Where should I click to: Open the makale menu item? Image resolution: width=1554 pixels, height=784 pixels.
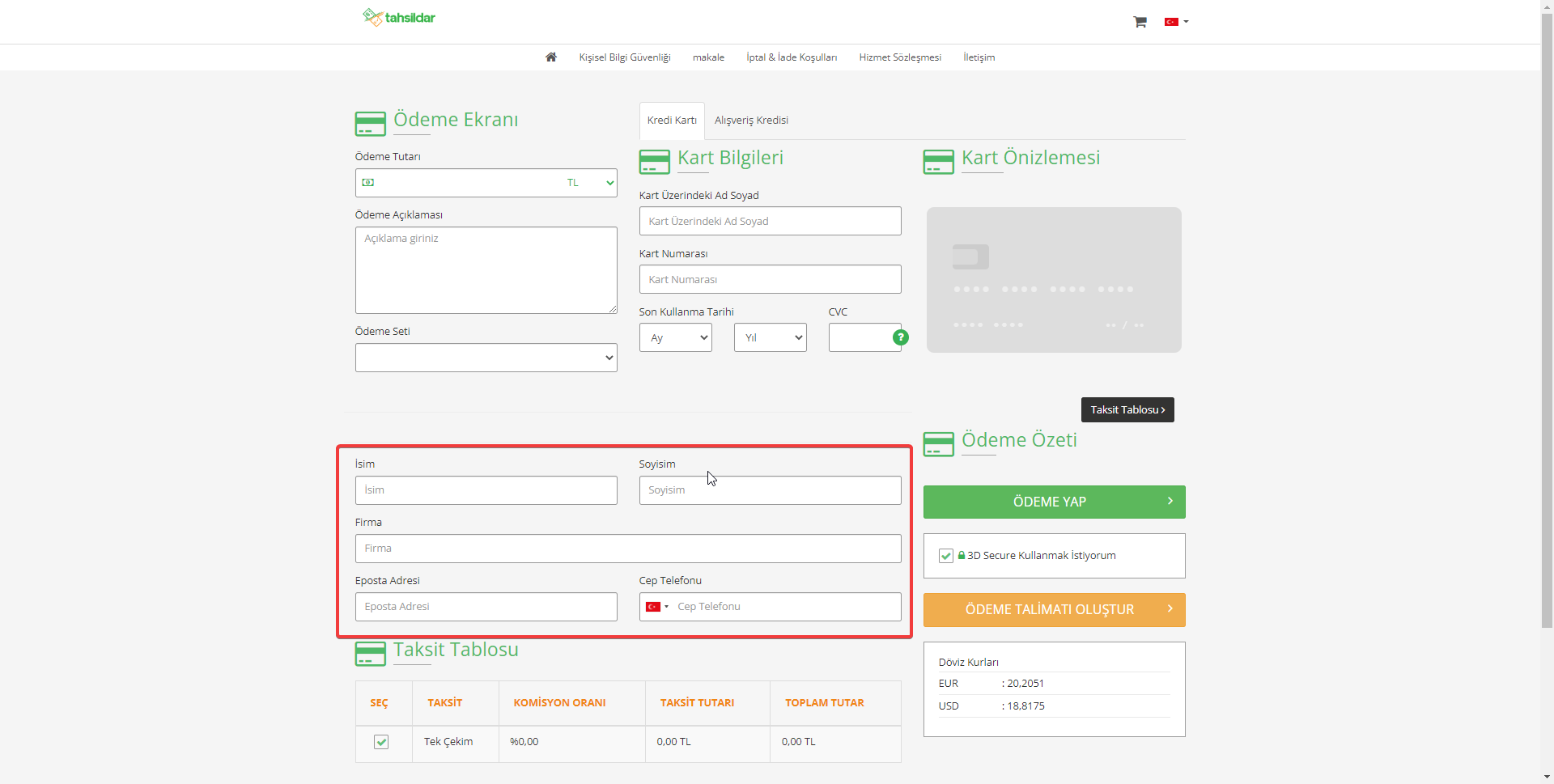tap(708, 57)
